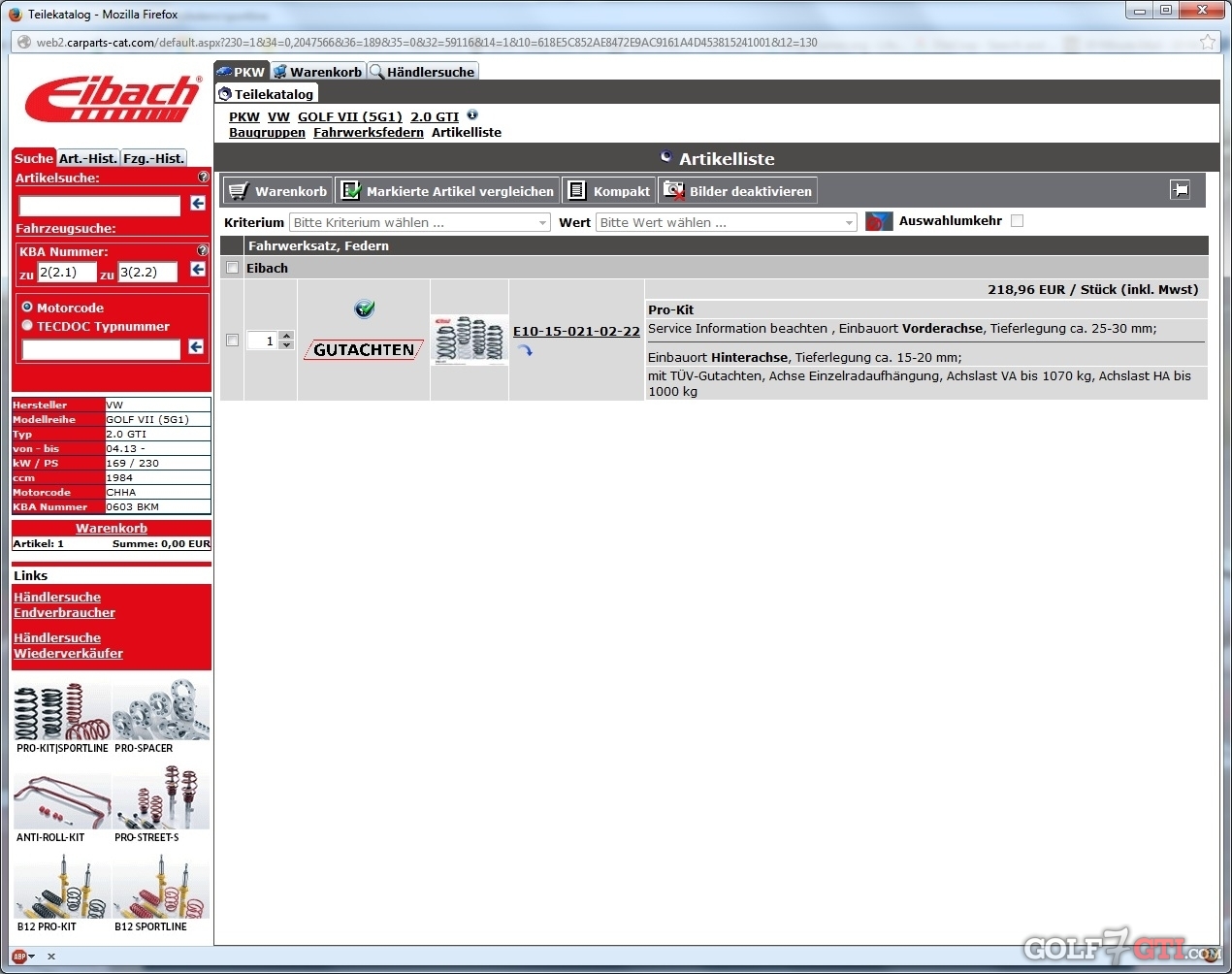Open the PRO-STREET-S product image
This screenshot has width=1232, height=974.
point(161,797)
